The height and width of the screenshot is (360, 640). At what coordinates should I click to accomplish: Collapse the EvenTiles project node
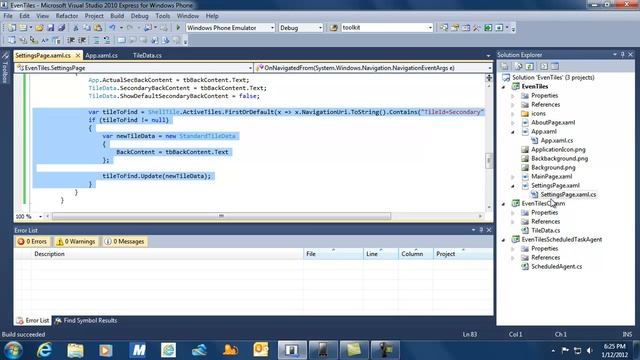504,87
